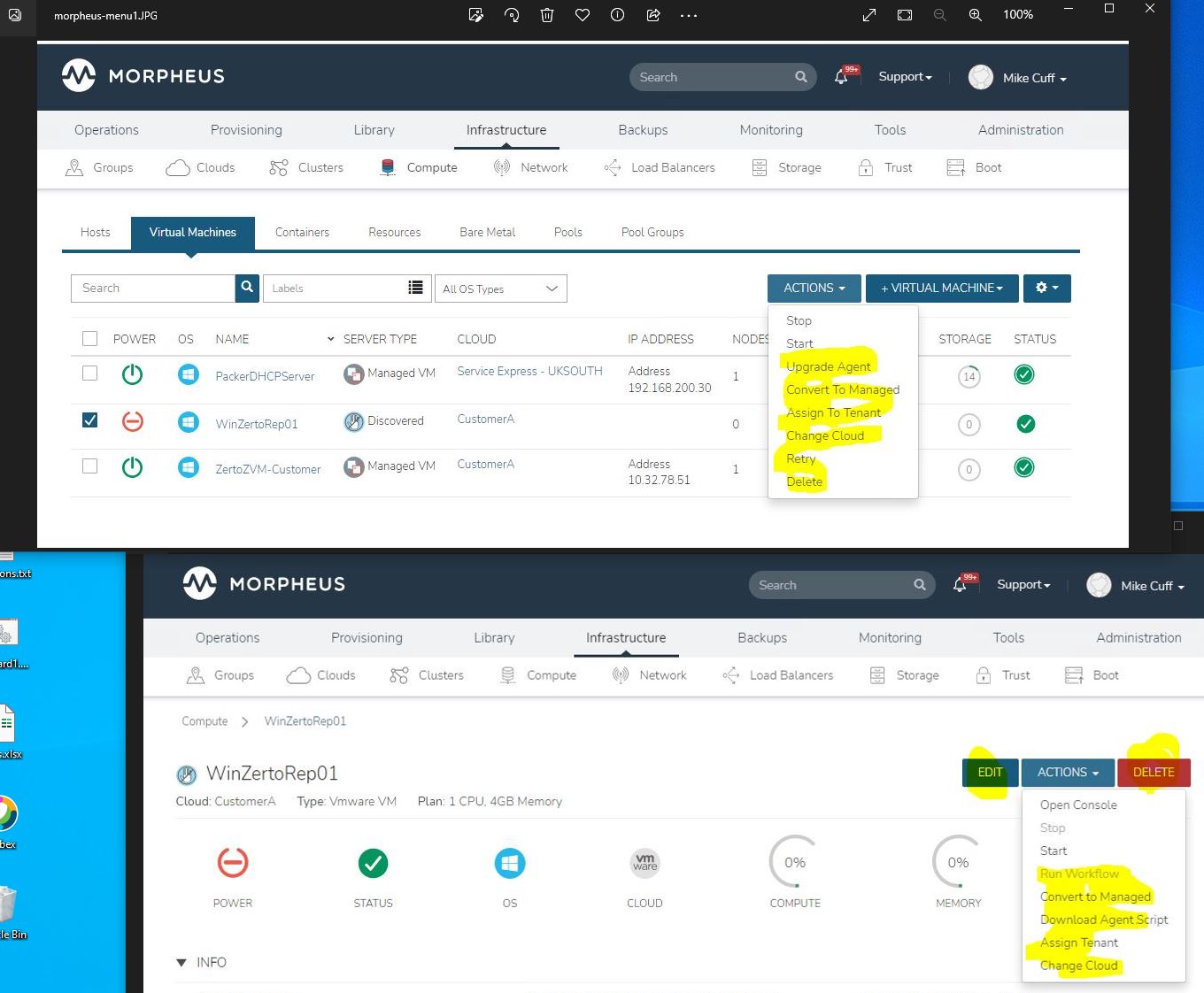1204x993 pixels.
Task: Click the Search field in lower Morpheus header
Action: 842,585
